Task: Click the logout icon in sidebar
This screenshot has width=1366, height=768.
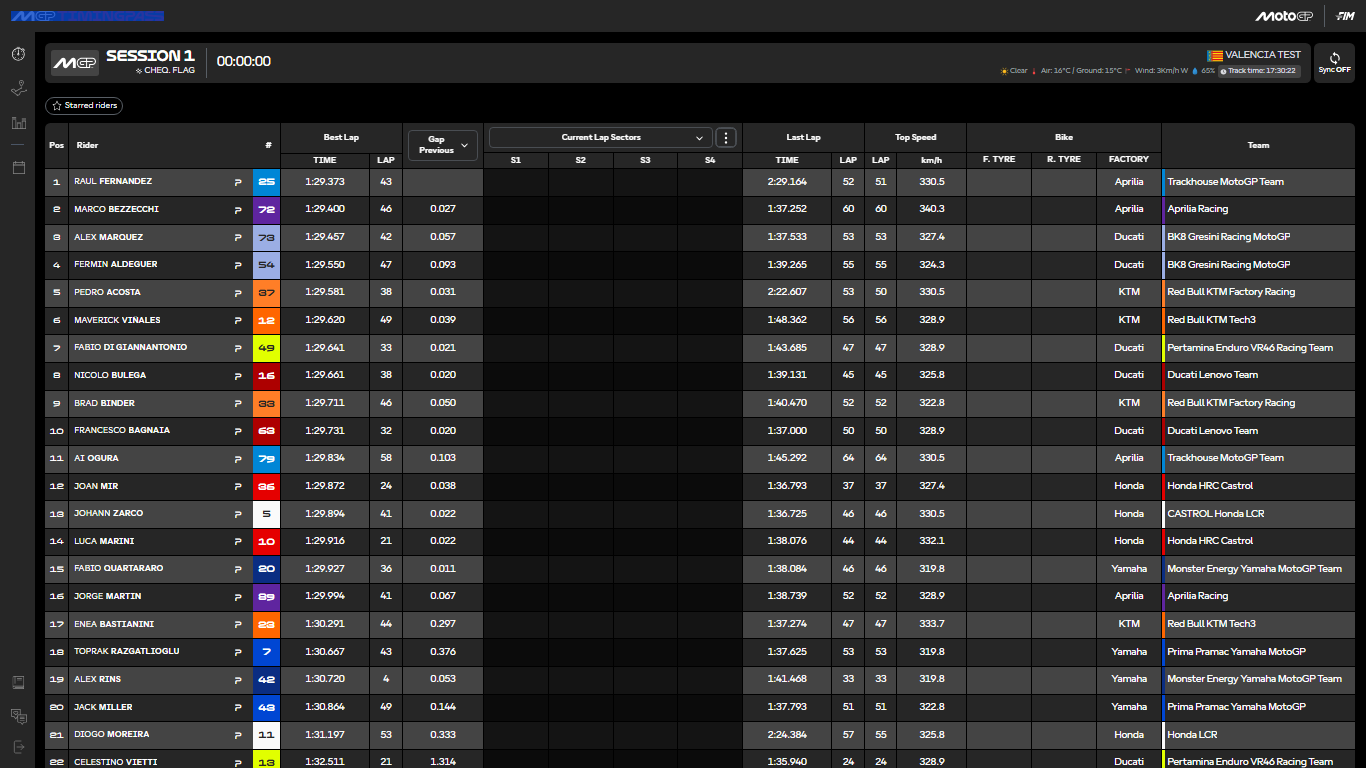Action: (18, 747)
